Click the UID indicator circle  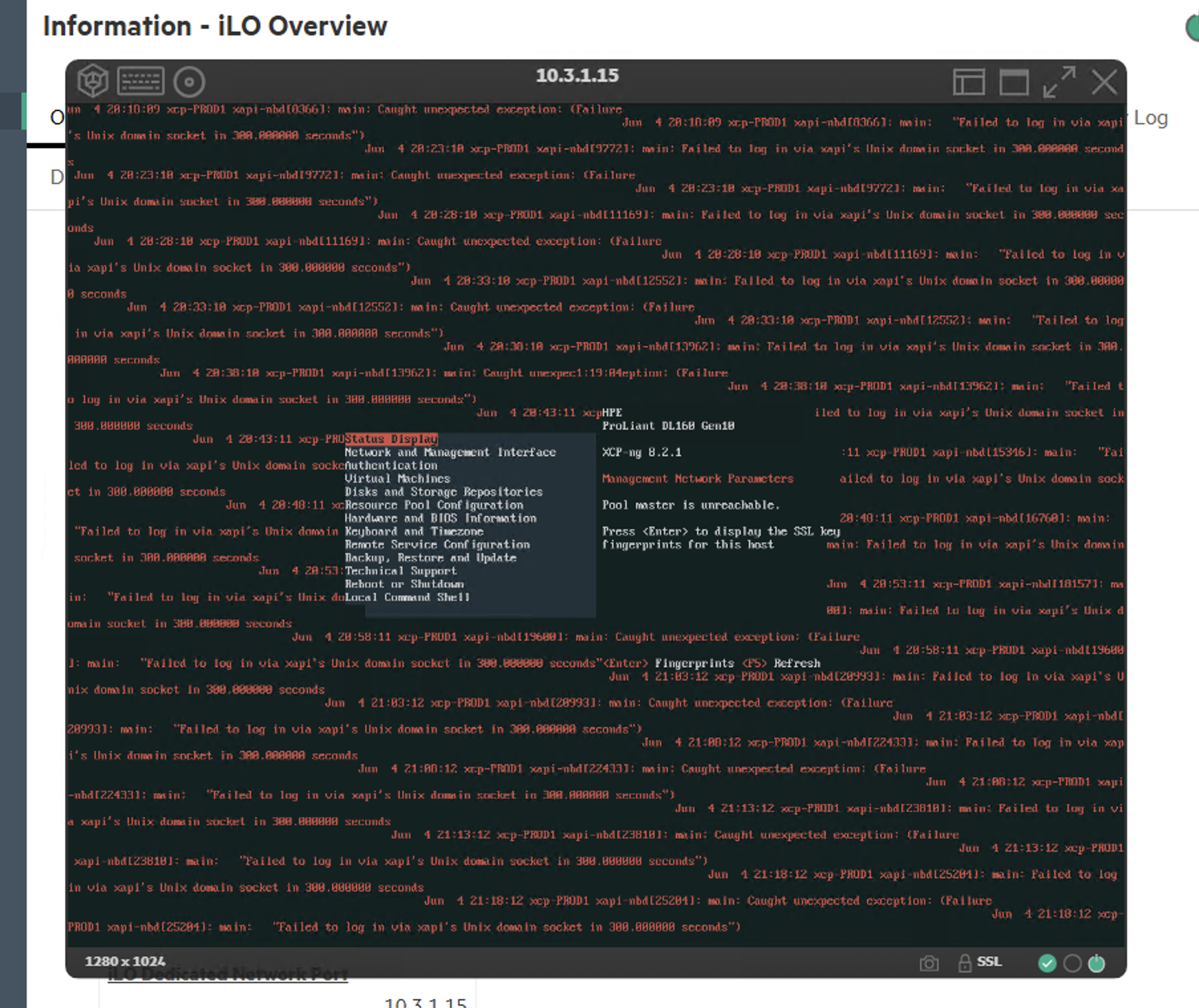pos(1072,963)
